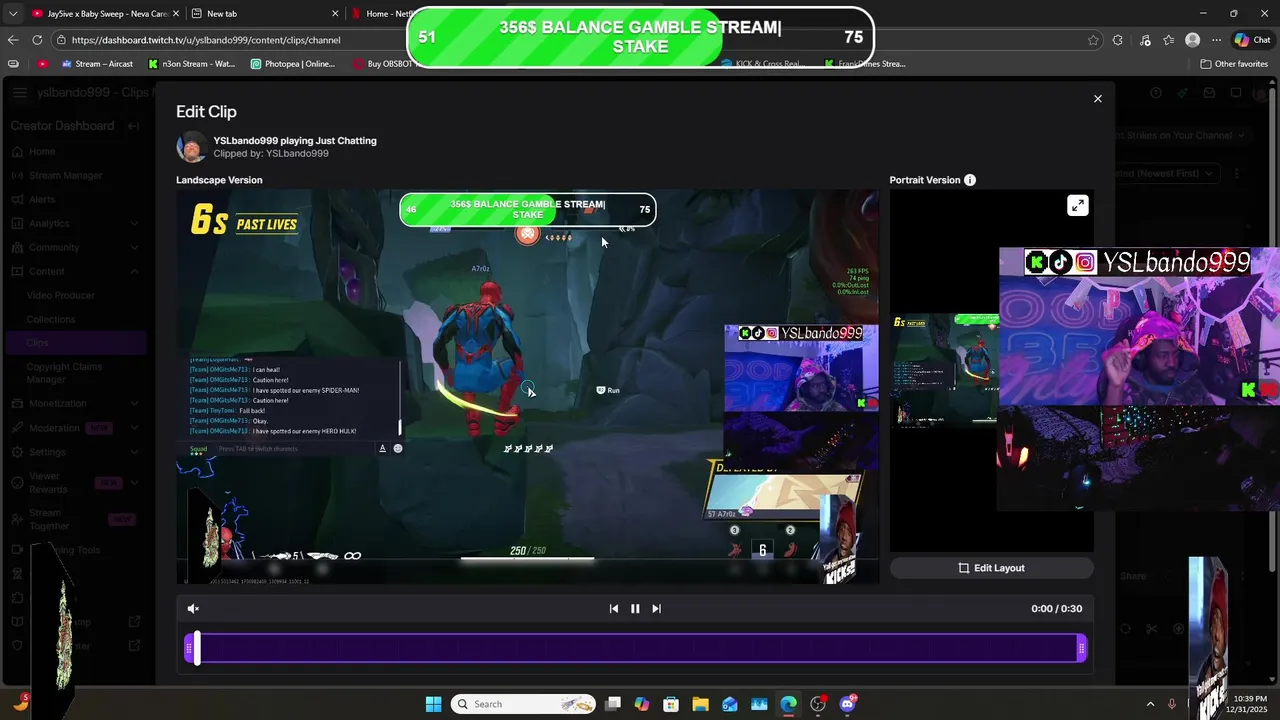Click the microphone tray icon
This screenshot has height=720, width=1280.
(1172, 704)
